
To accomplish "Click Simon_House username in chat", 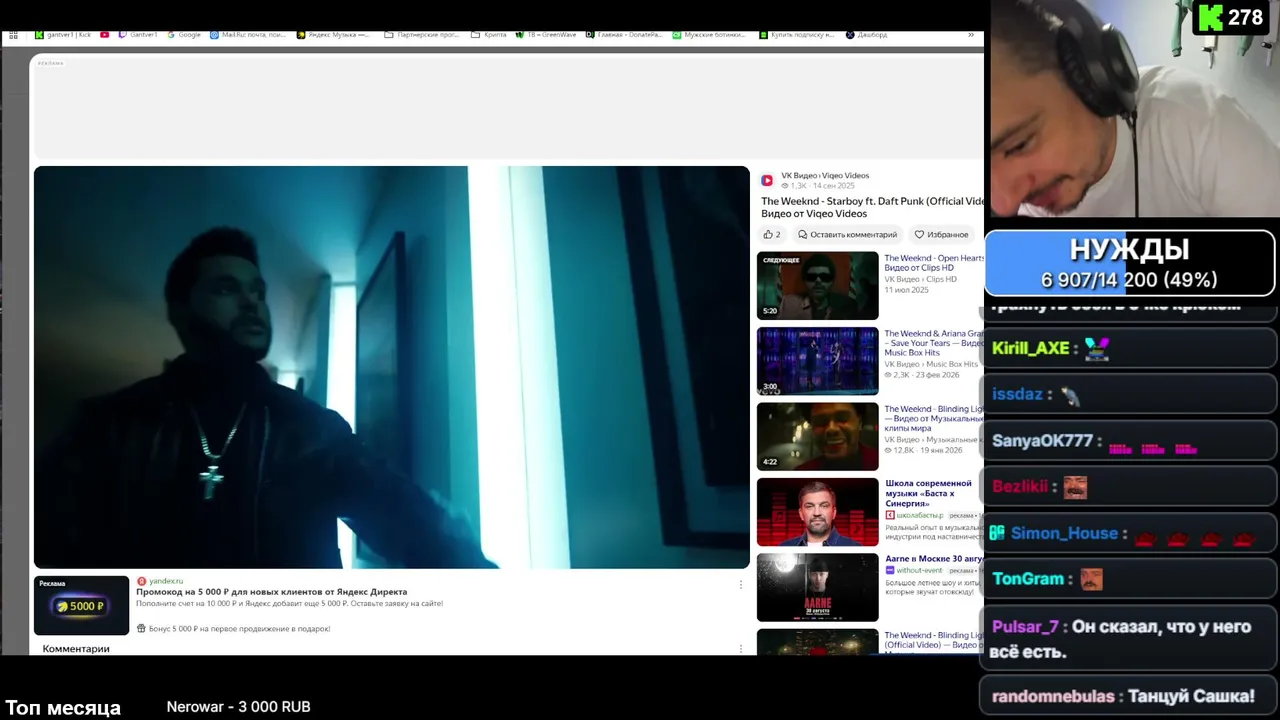I will click(x=1064, y=534).
